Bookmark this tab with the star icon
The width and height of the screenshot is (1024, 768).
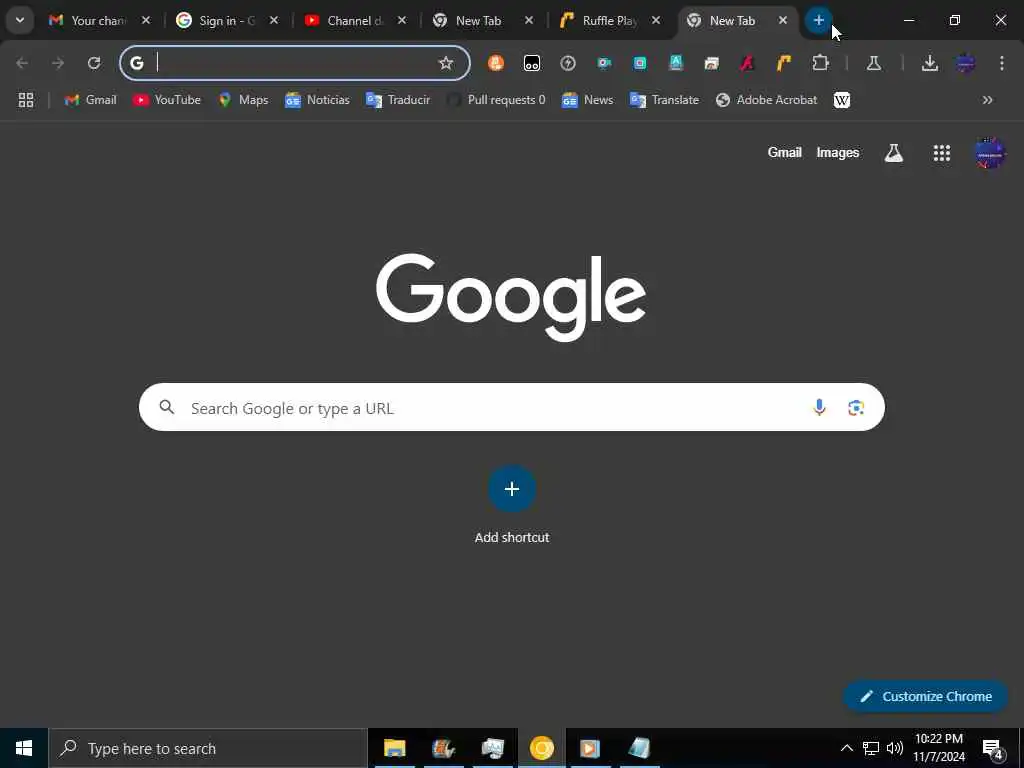coord(446,63)
